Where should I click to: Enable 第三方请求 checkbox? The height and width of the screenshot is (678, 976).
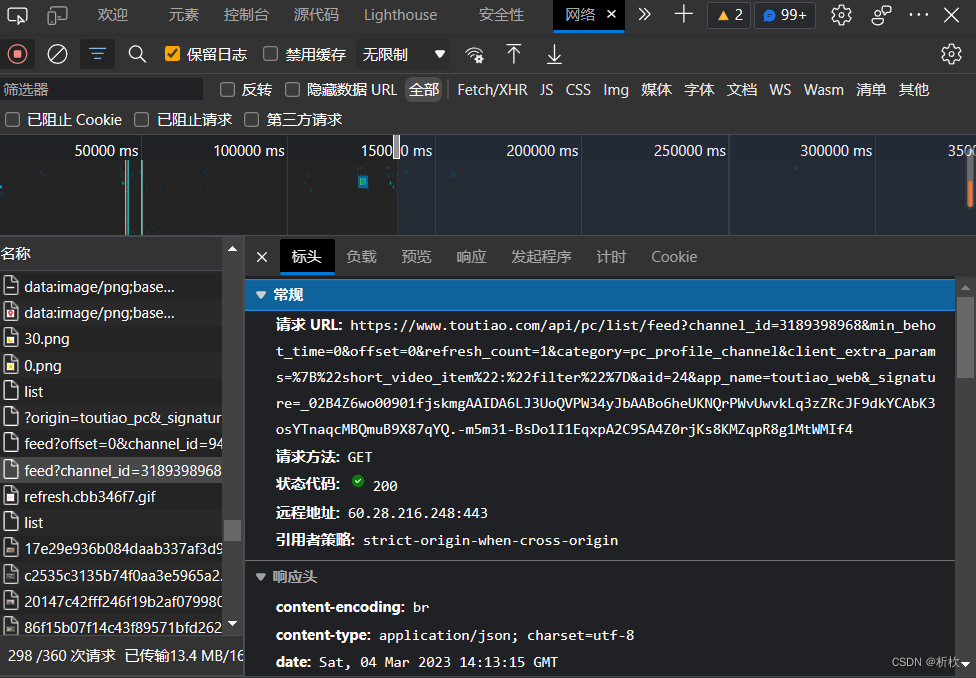(251, 120)
